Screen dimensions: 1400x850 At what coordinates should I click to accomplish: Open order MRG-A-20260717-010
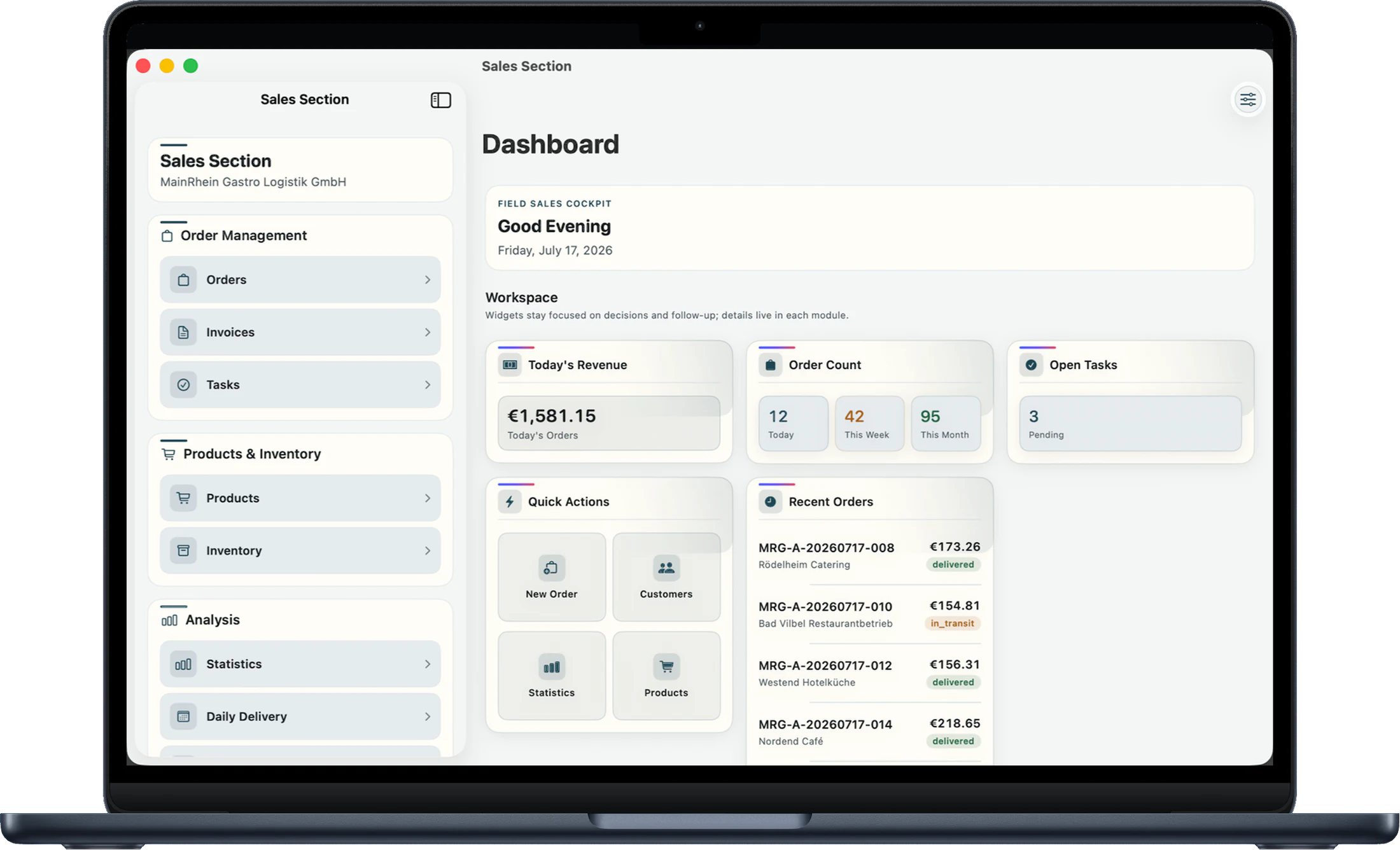(869, 615)
